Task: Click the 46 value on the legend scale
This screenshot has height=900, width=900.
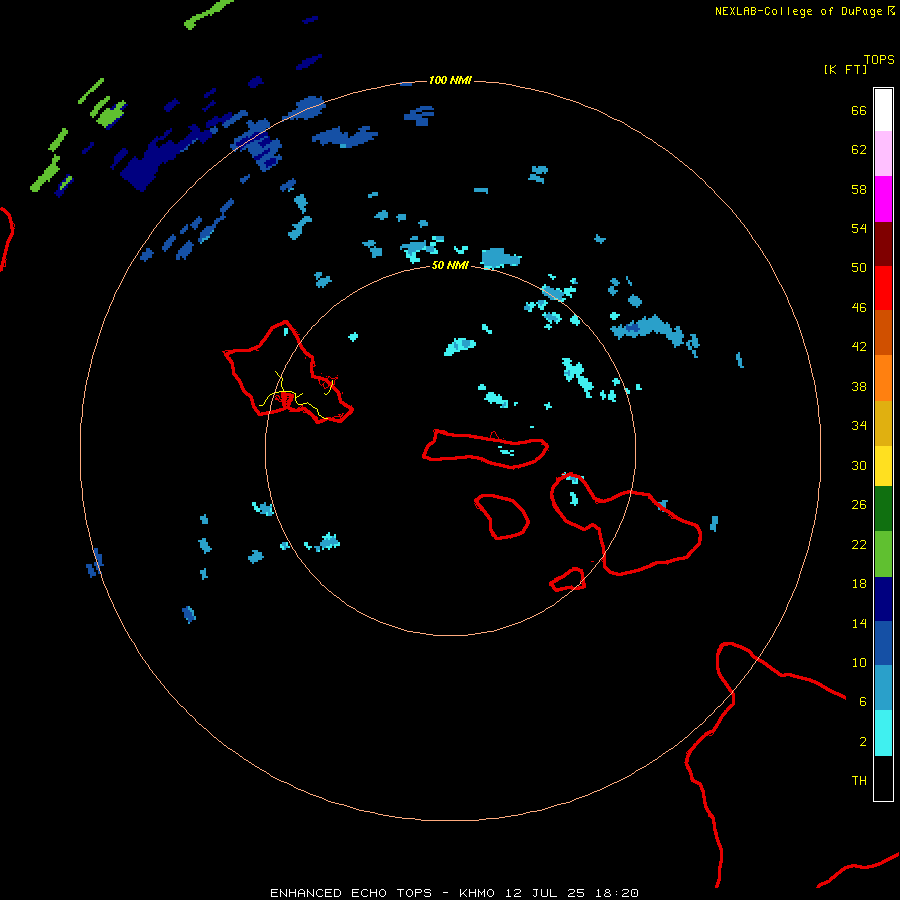Action: pyautogui.click(x=859, y=308)
